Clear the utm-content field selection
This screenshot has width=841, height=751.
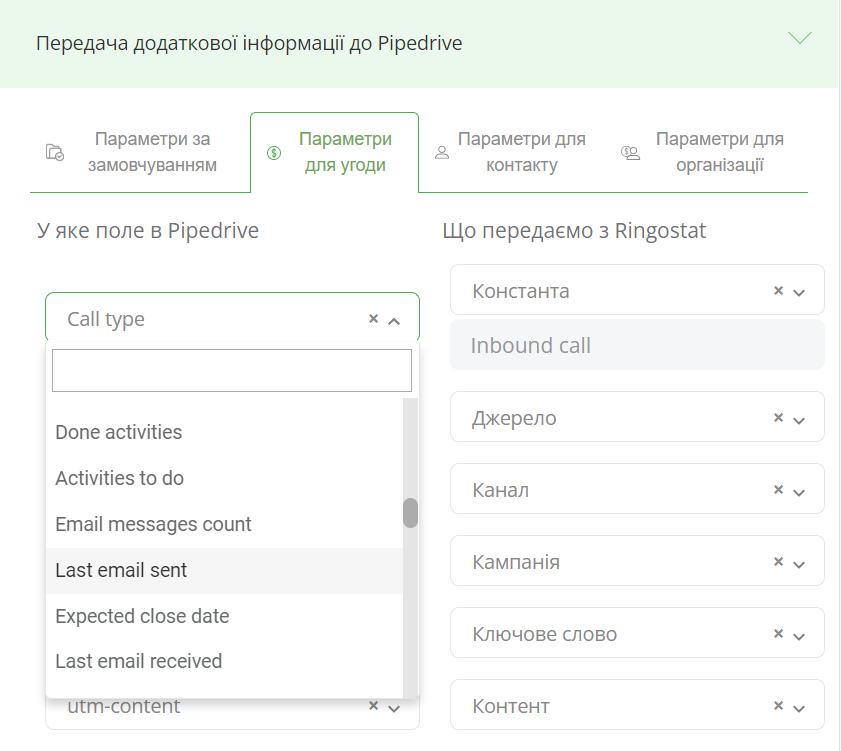tap(373, 705)
